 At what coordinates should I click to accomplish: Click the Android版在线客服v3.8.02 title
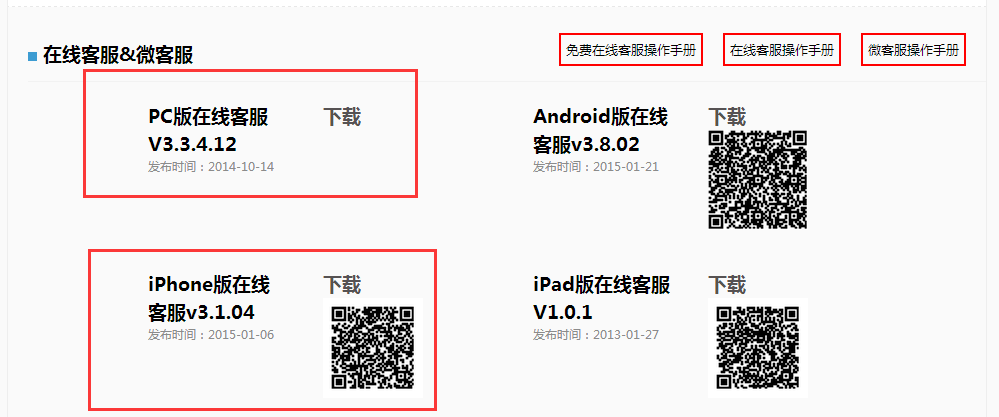pyautogui.click(x=601, y=131)
